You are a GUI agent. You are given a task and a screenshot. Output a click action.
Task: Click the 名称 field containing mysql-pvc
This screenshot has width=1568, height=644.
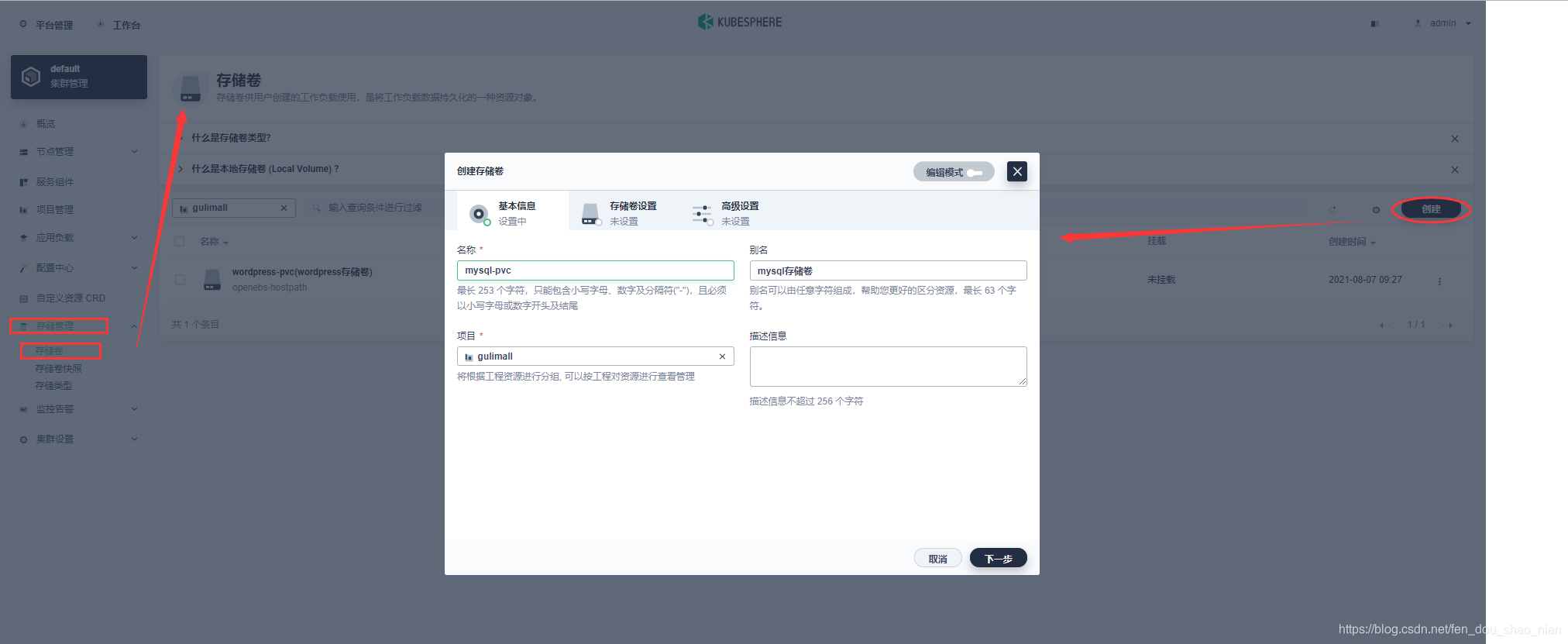click(595, 270)
